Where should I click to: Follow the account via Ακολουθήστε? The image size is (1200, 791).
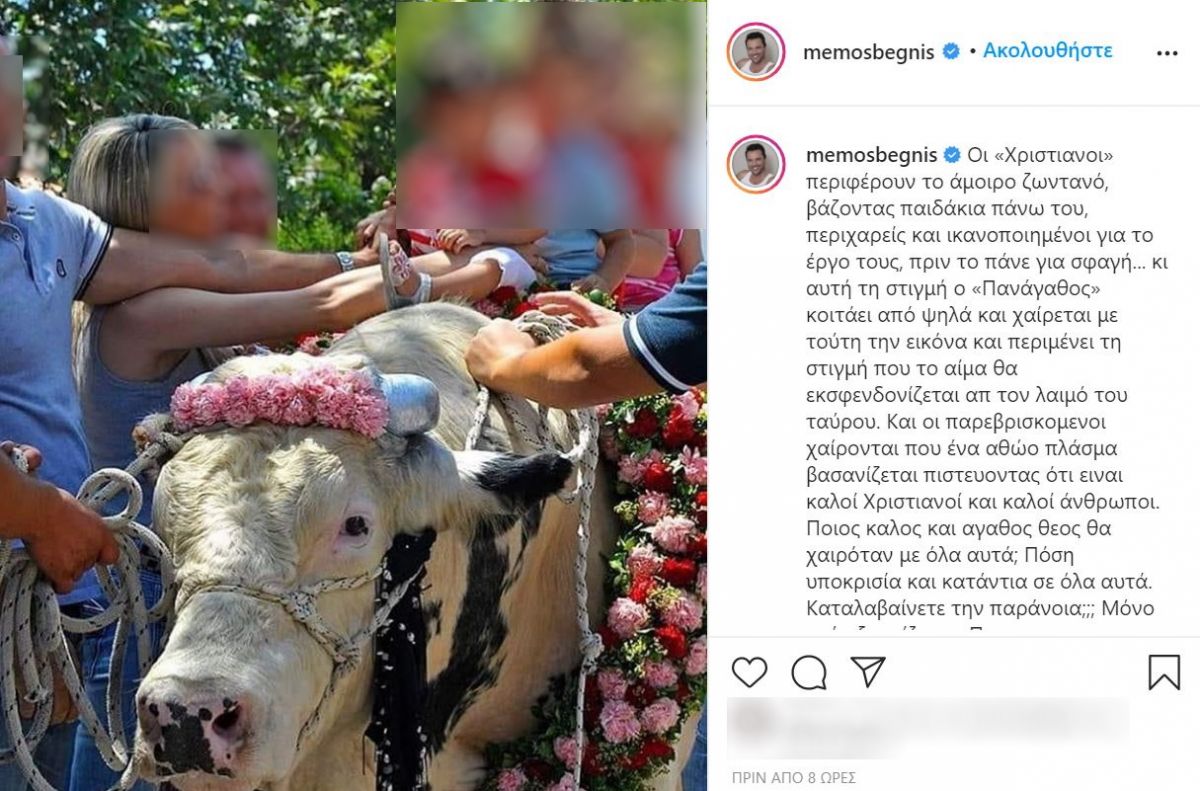pyautogui.click(x=1047, y=51)
